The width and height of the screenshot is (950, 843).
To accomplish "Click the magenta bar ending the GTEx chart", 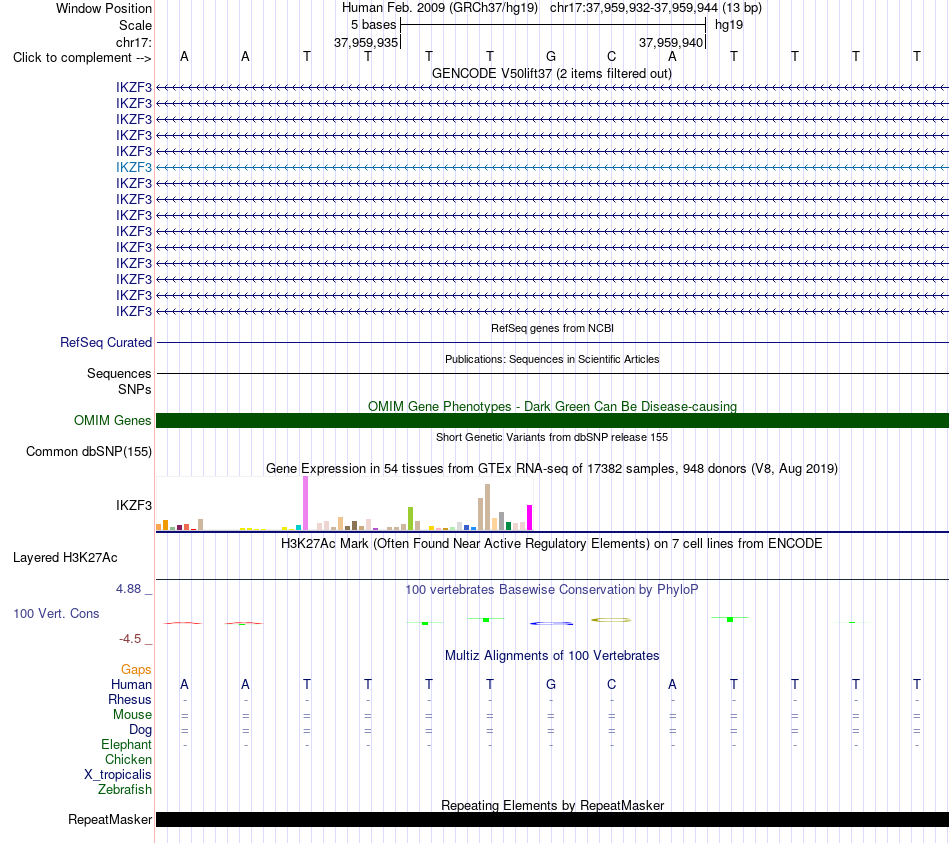I will [530, 518].
